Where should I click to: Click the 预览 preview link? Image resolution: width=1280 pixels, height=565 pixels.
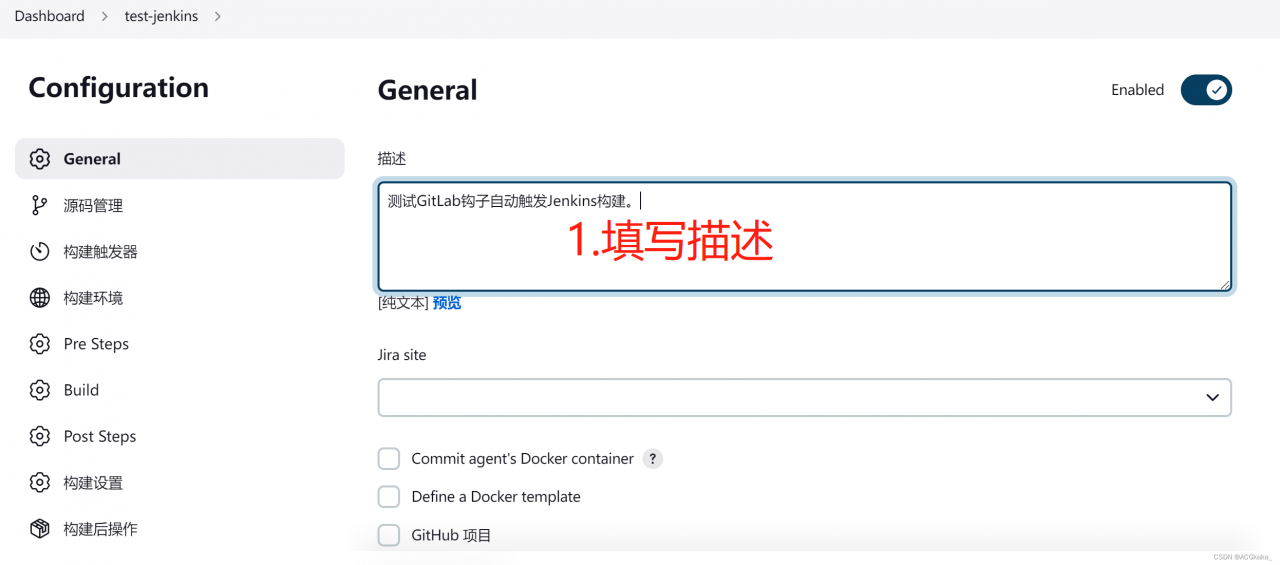click(x=447, y=303)
